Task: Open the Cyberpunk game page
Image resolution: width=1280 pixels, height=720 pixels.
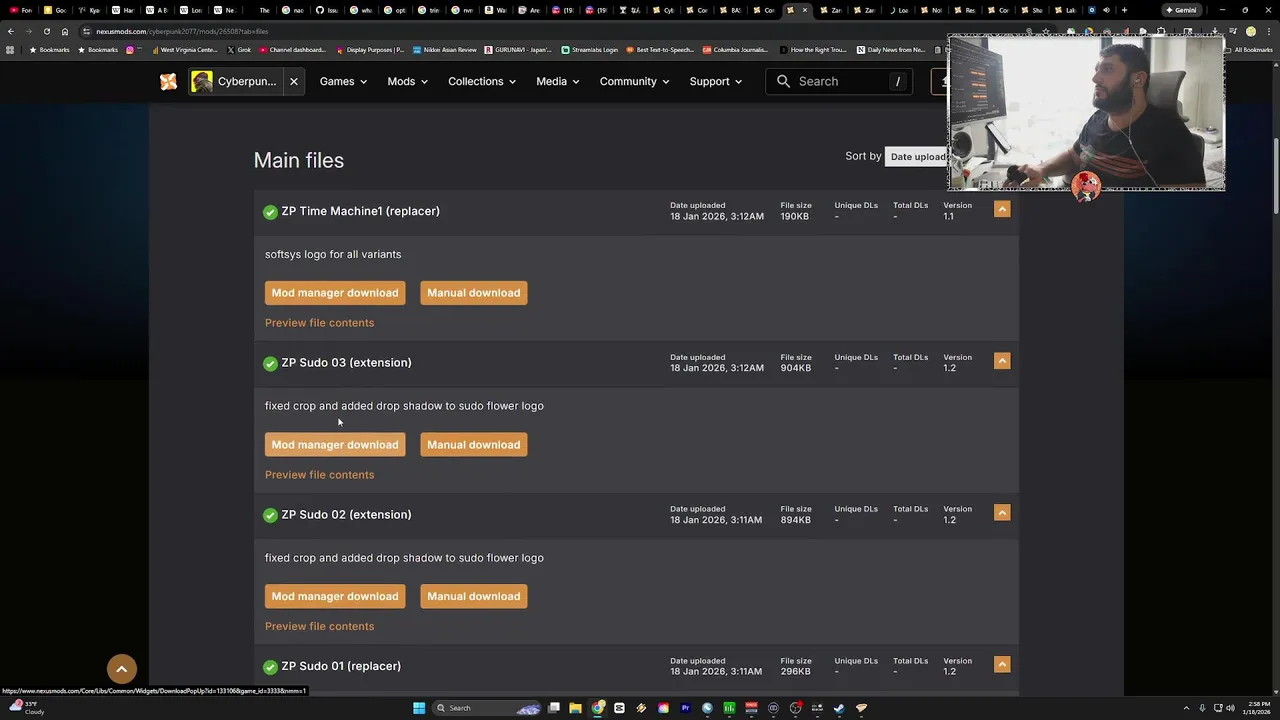Action: pyautogui.click(x=235, y=81)
